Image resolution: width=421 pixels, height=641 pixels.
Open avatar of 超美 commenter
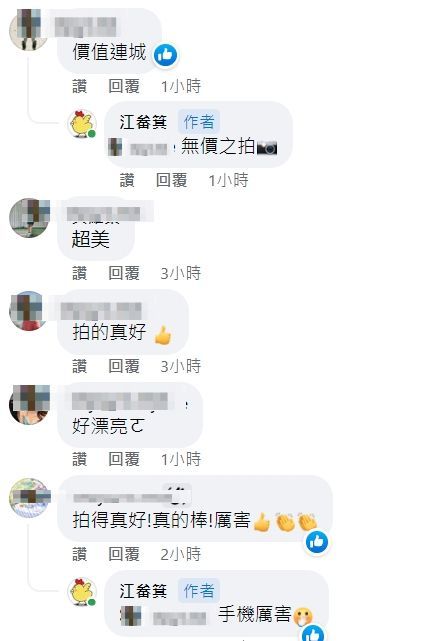pyautogui.click(x=29, y=217)
